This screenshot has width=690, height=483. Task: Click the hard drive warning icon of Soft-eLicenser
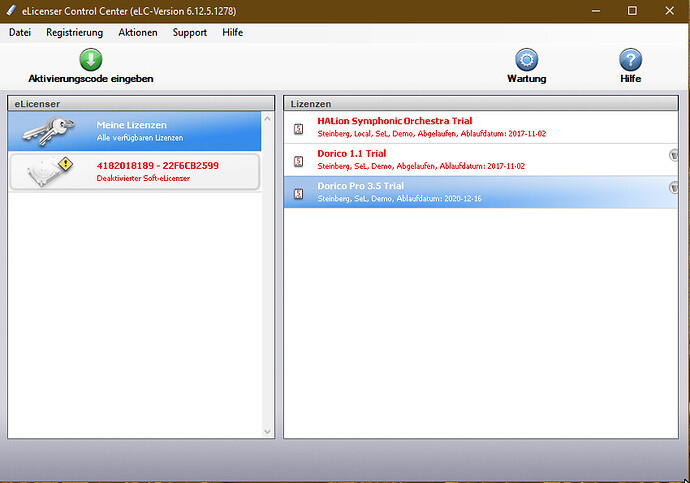click(x=50, y=171)
